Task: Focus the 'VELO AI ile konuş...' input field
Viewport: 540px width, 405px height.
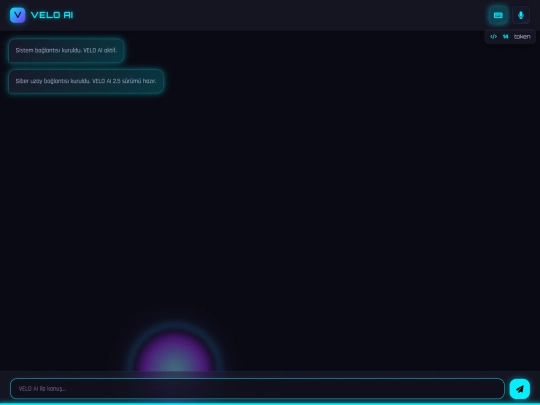Action: click(257, 388)
